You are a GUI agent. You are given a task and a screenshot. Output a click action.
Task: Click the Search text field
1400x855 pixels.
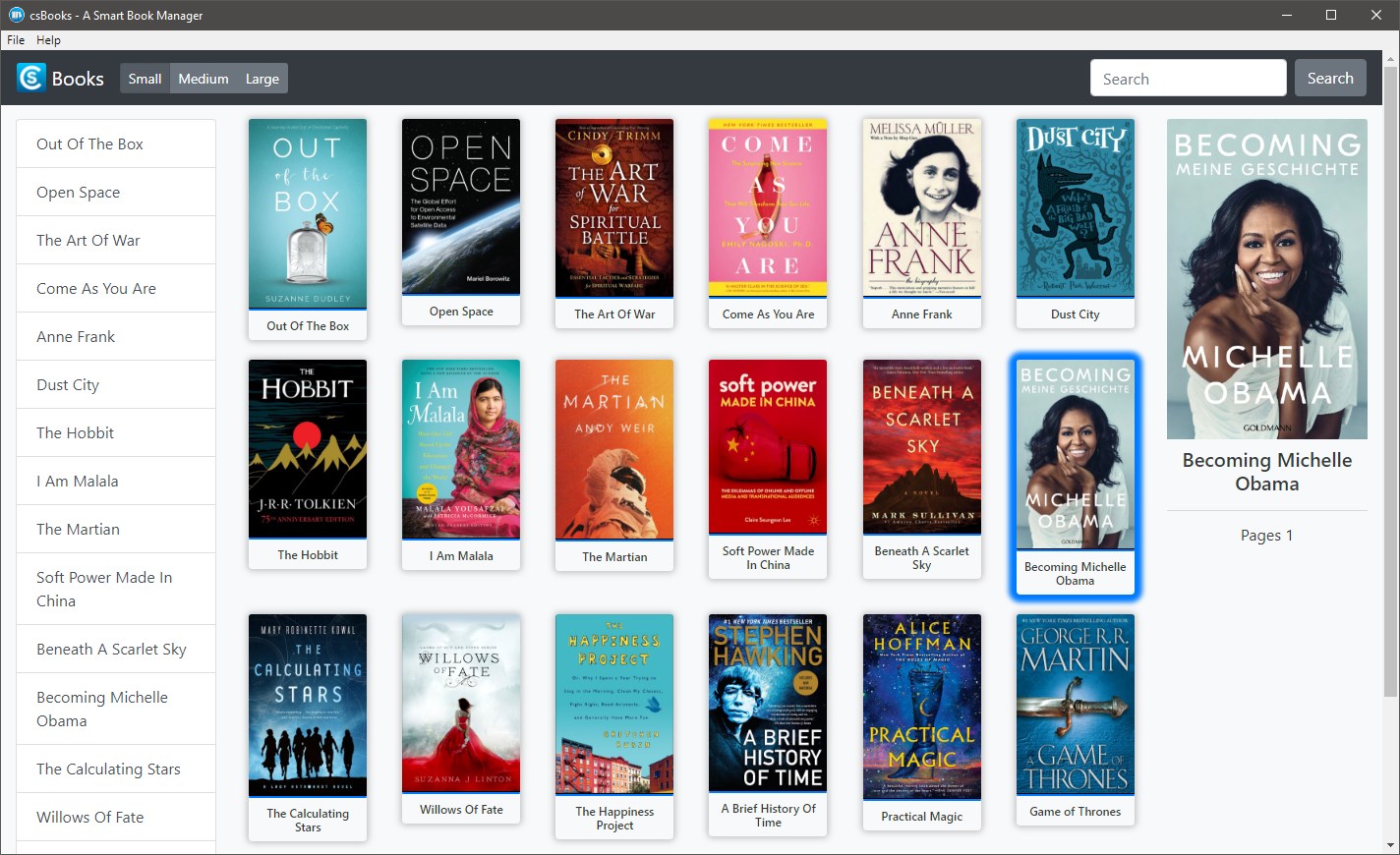click(1188, 79)
